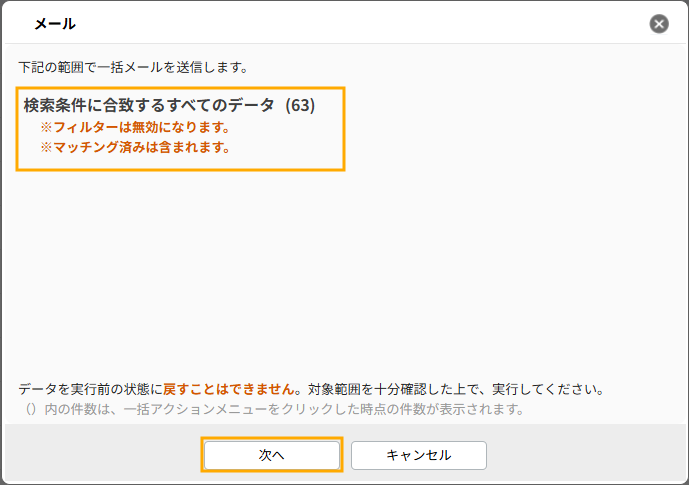Image resolution: width=689 pixels, height=485 pixels.
Task: Click the ※フィルターは無効になります note
Action: (x=135, y=128)
